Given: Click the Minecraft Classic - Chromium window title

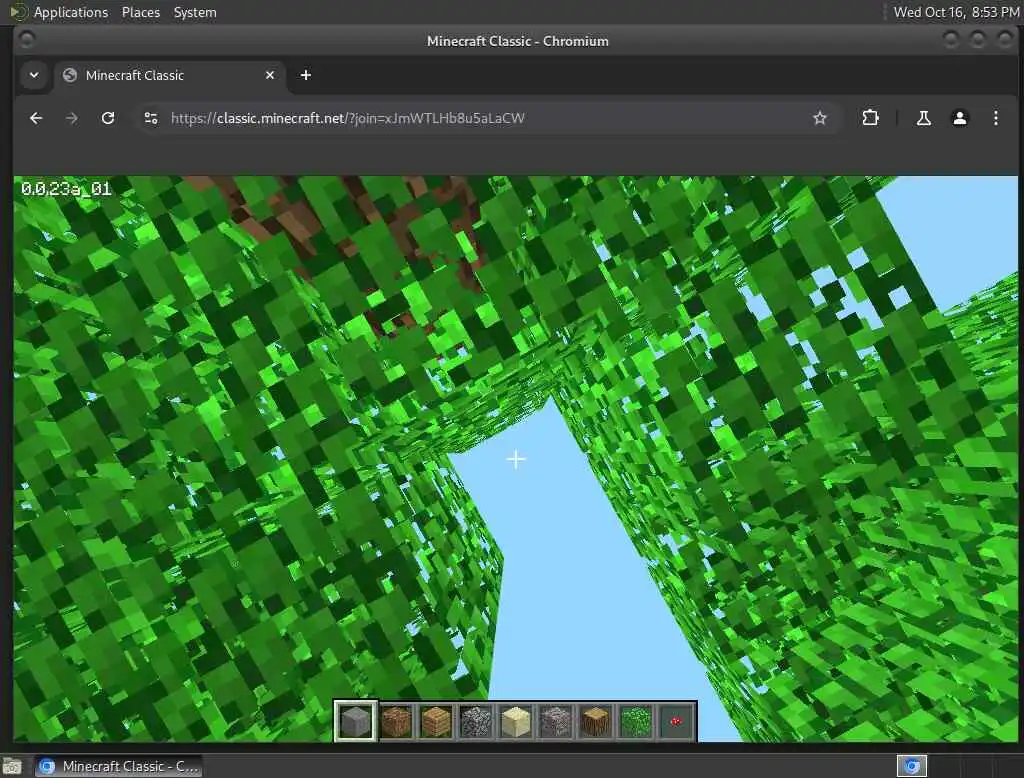Looking at the screenshot, I should [x=518, y=41].
